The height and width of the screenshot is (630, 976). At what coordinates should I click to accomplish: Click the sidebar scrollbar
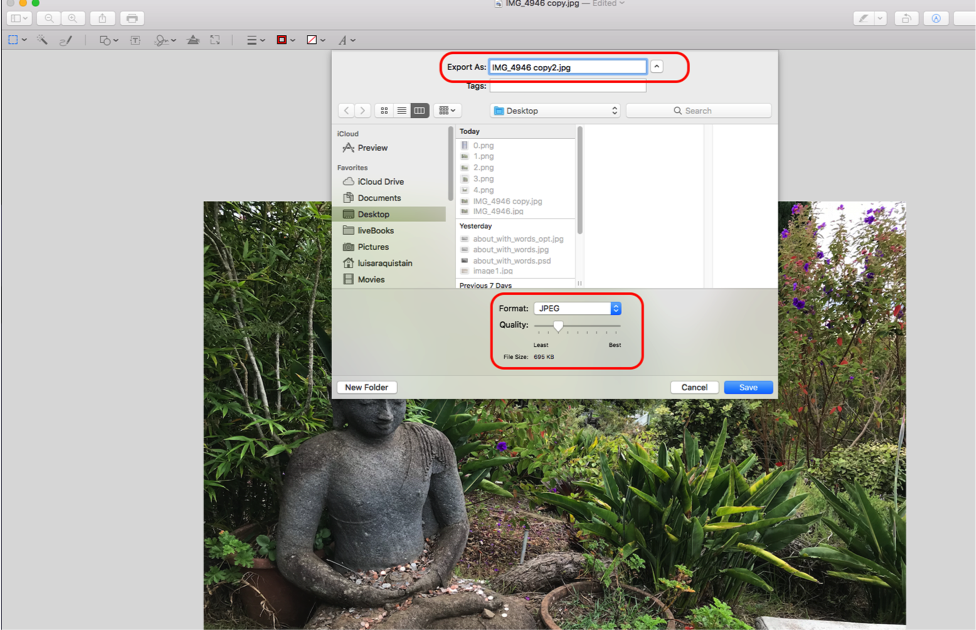(450, 164)
